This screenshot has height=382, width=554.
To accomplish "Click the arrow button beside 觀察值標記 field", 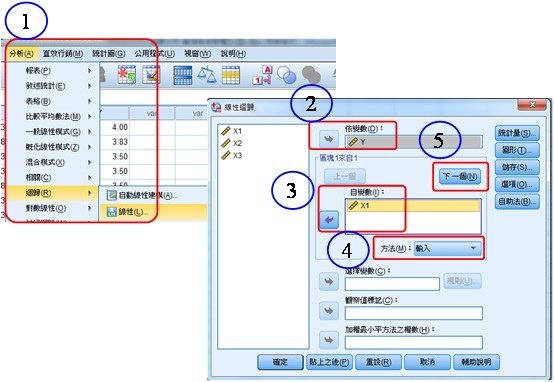I will coord(329,311).
